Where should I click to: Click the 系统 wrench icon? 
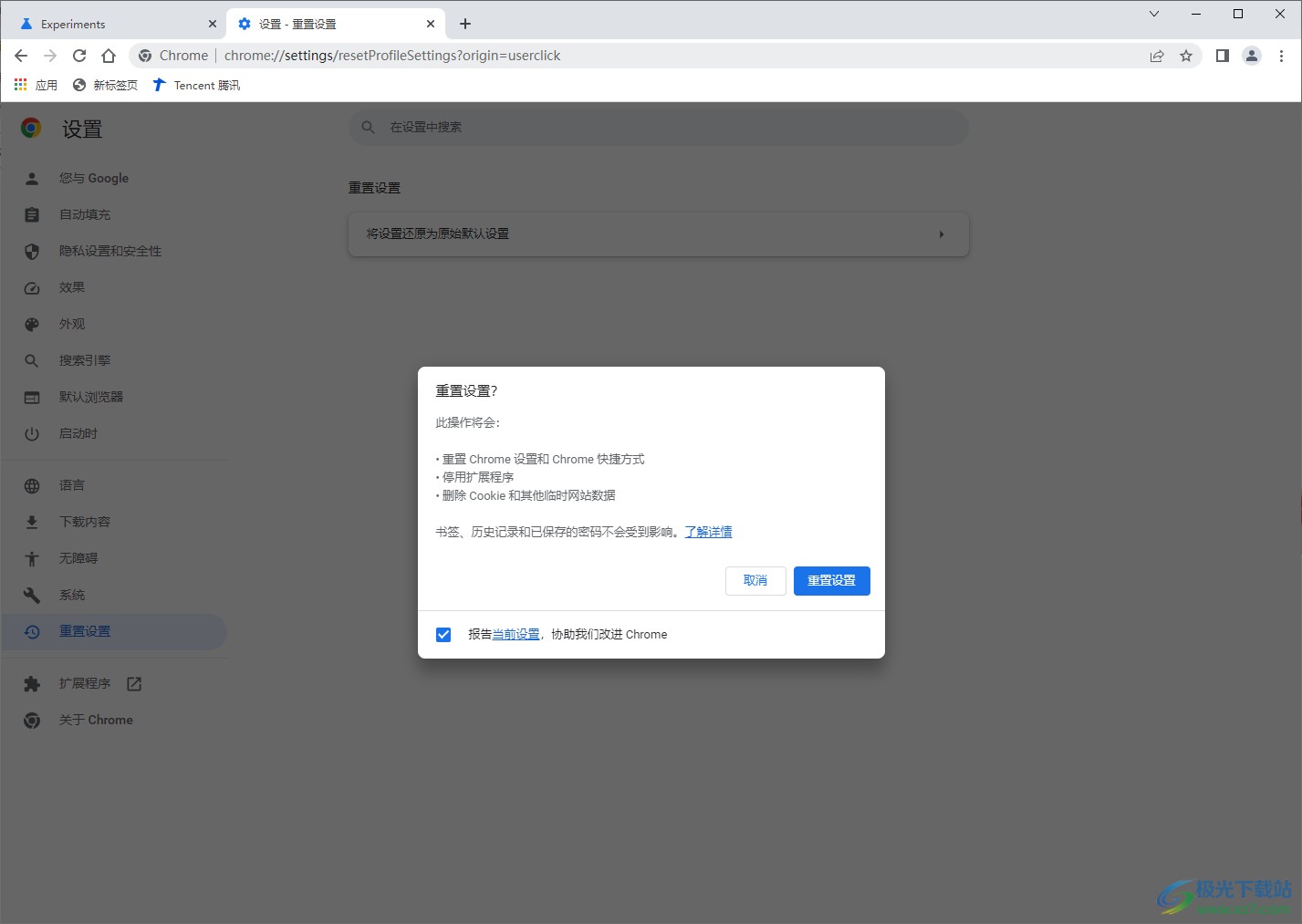[x=32, y=595]
